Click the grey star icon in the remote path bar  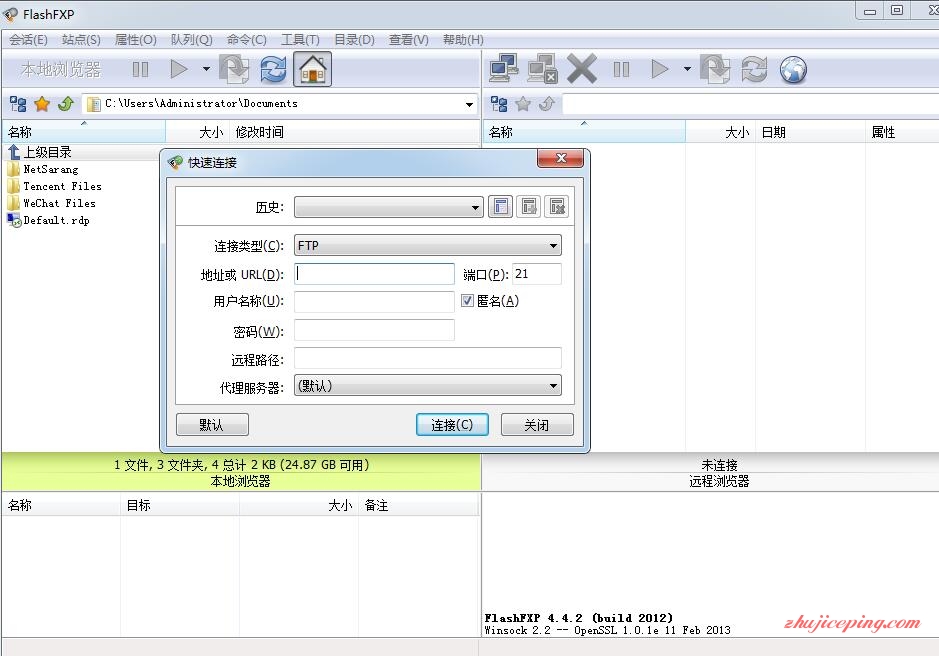pyautogui.click(x=523, y=104)
